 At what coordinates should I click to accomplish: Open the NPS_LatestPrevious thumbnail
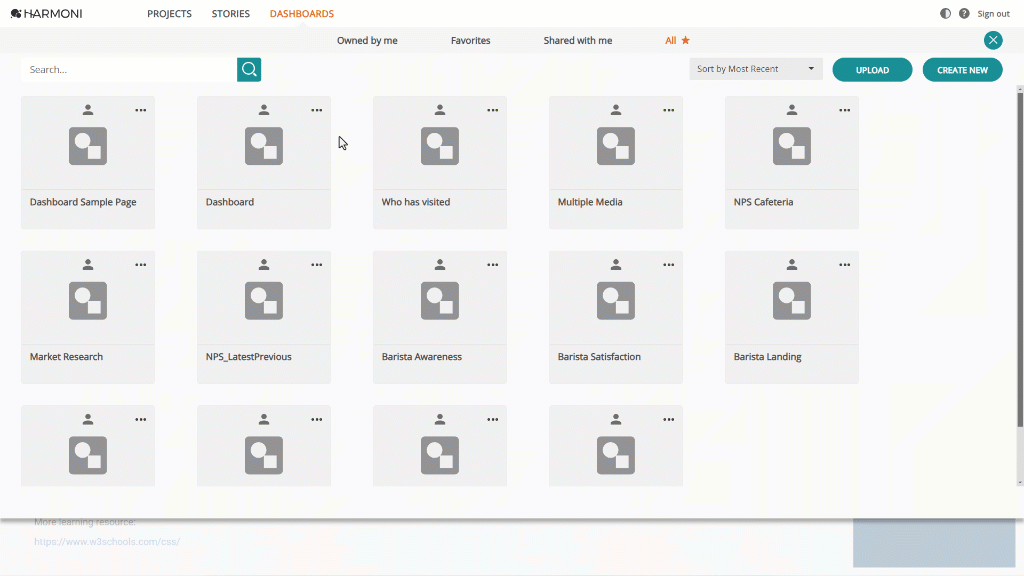tap(264, 300)
